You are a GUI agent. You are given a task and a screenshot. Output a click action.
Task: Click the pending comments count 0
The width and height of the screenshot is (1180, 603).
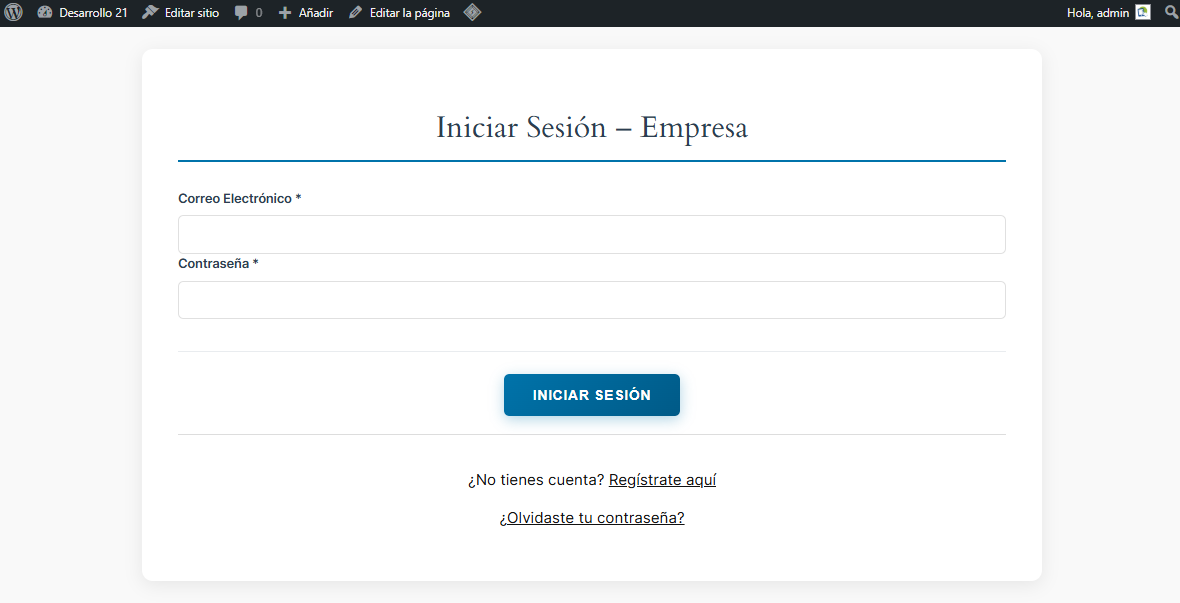click(259, 13)
